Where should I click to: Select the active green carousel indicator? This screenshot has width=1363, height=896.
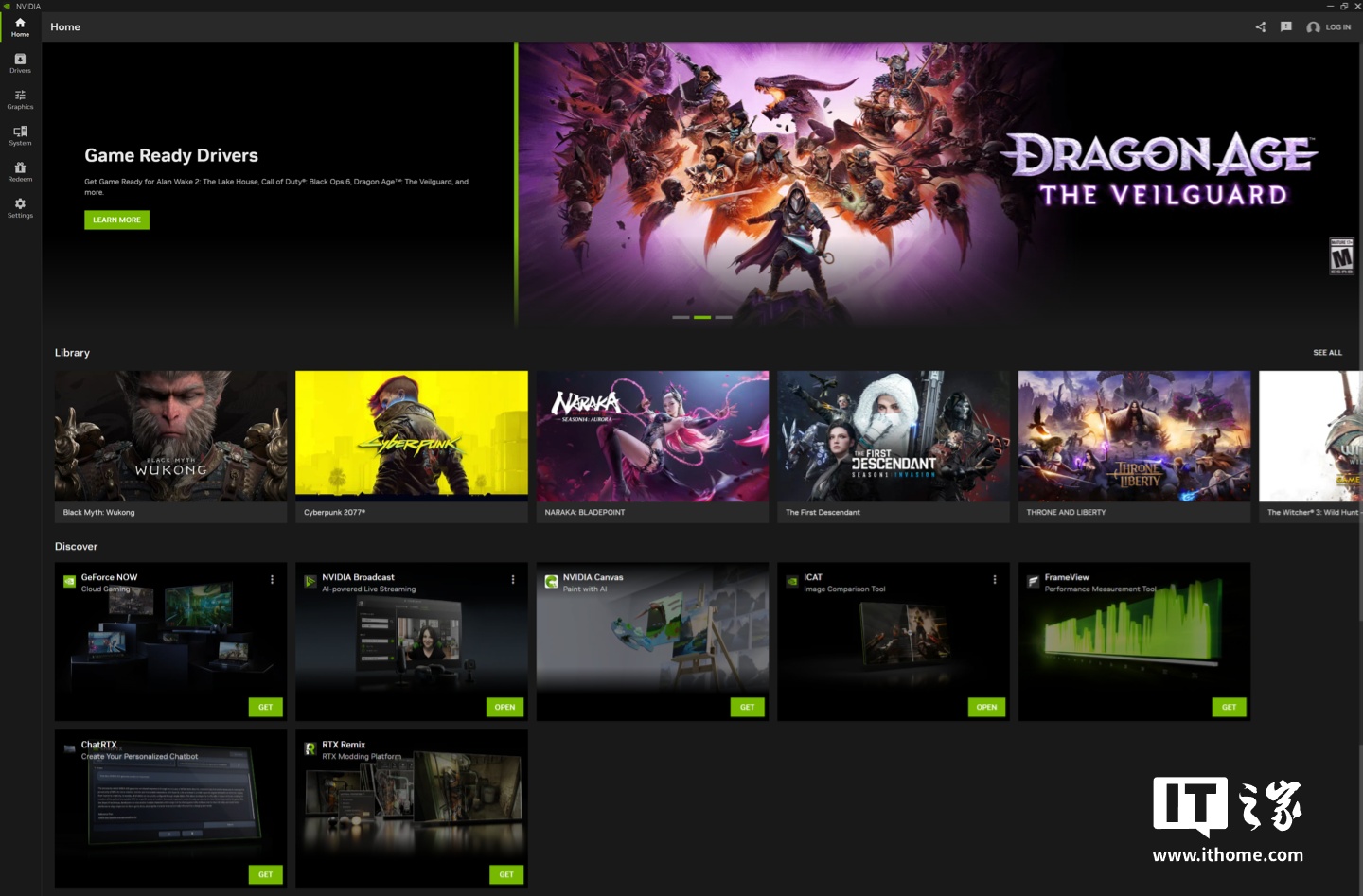point(702,317)
